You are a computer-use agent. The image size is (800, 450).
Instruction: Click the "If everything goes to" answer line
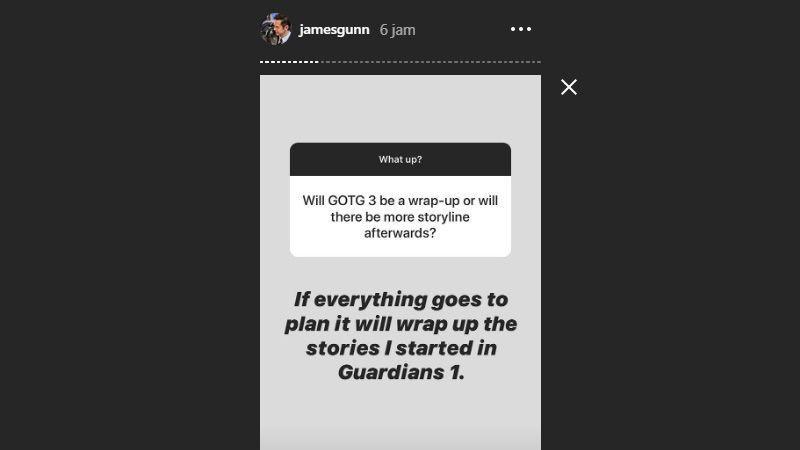tap(401, 299)
